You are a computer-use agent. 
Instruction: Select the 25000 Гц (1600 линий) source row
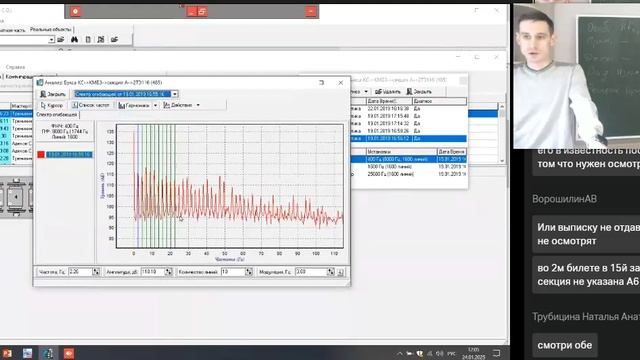coord(408,174)
